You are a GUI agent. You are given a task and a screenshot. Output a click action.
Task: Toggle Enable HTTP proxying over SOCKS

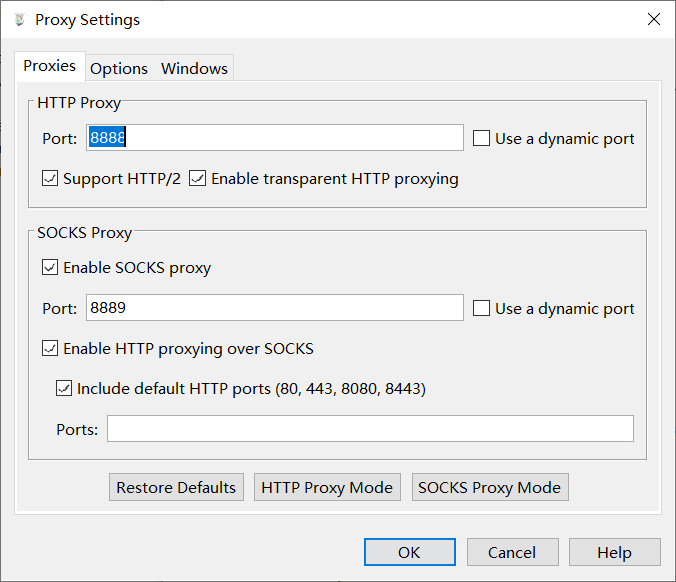click(50, 349)
